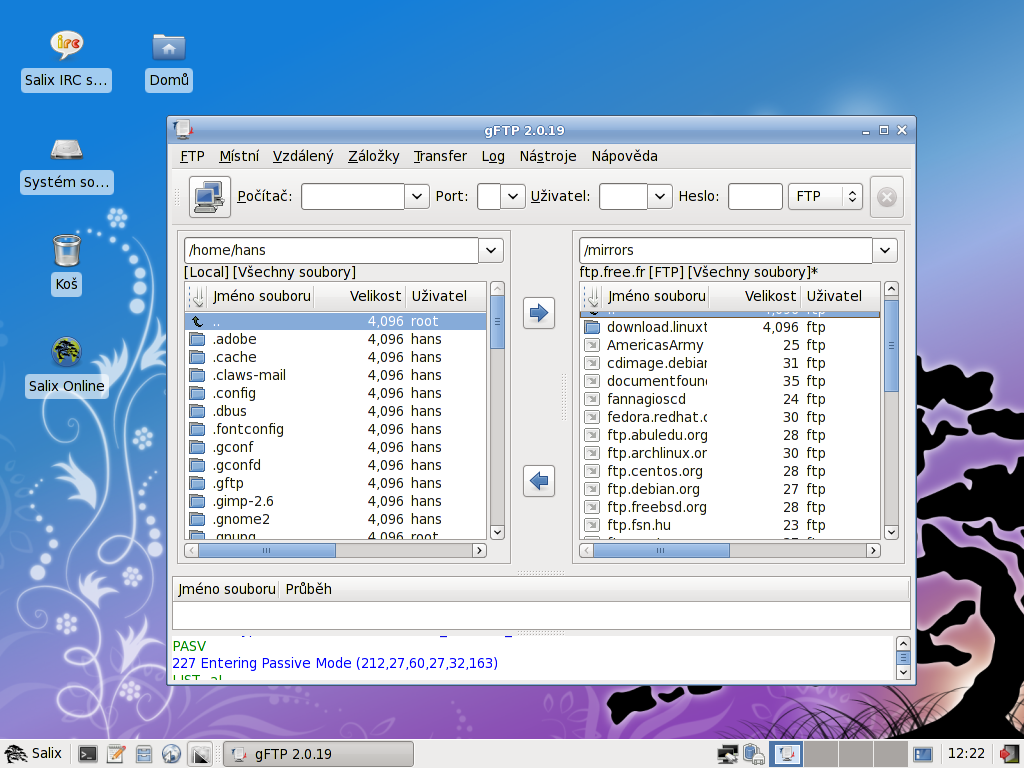Select the ftp.debian.org remote entry
The width and height of the screenshot is (1024, 768).
730,489
